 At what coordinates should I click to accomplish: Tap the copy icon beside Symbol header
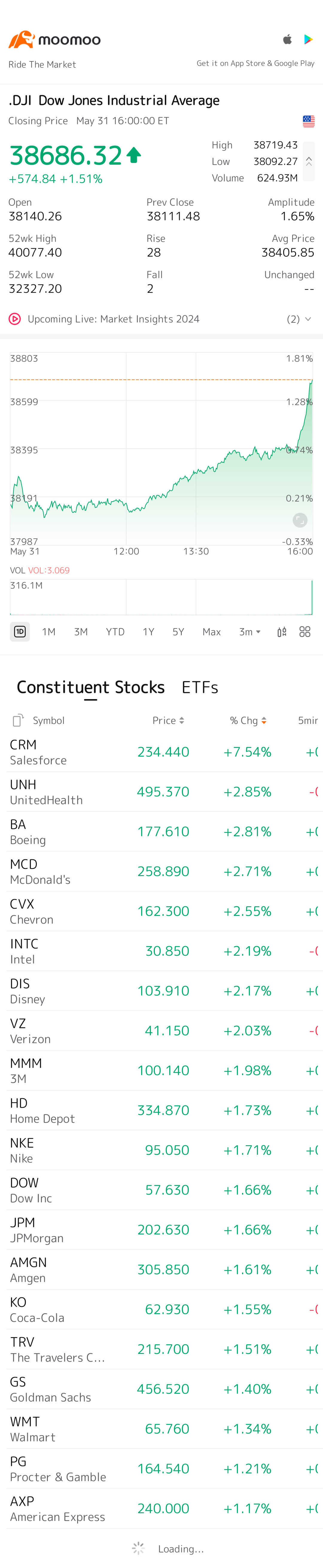tap(18, 720)
